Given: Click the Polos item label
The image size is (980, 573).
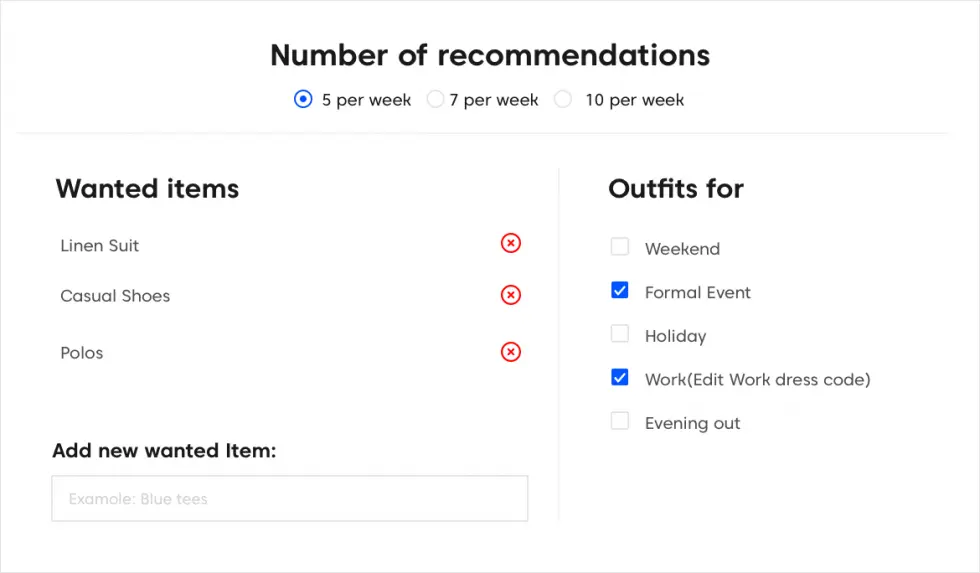Looking at the screenshot, I should (82, 353).
